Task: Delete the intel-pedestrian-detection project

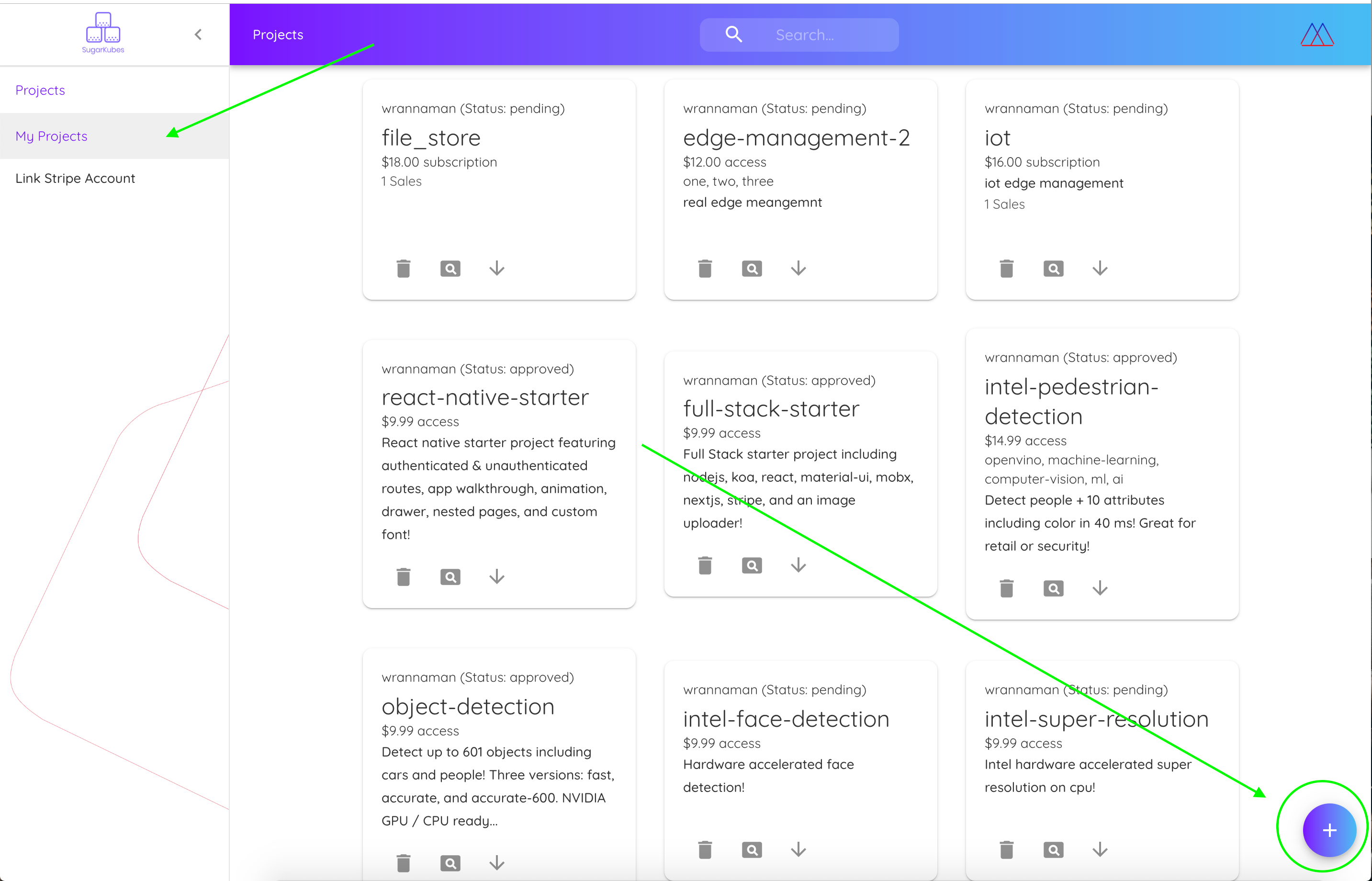Action: coord(1006,587)
